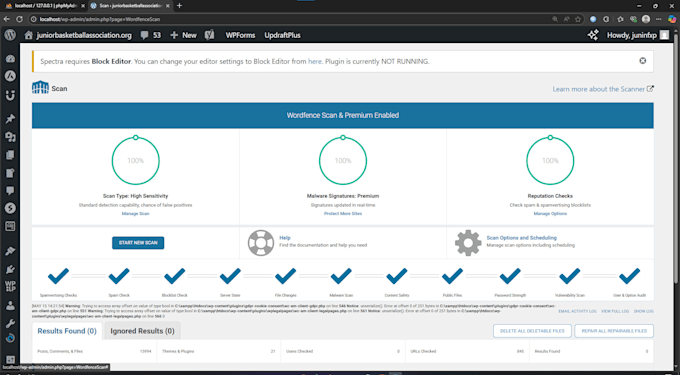This screenshot has height=375, width=680.
Task: Open the WPForms admin bar menu
Action: [240, 35]
